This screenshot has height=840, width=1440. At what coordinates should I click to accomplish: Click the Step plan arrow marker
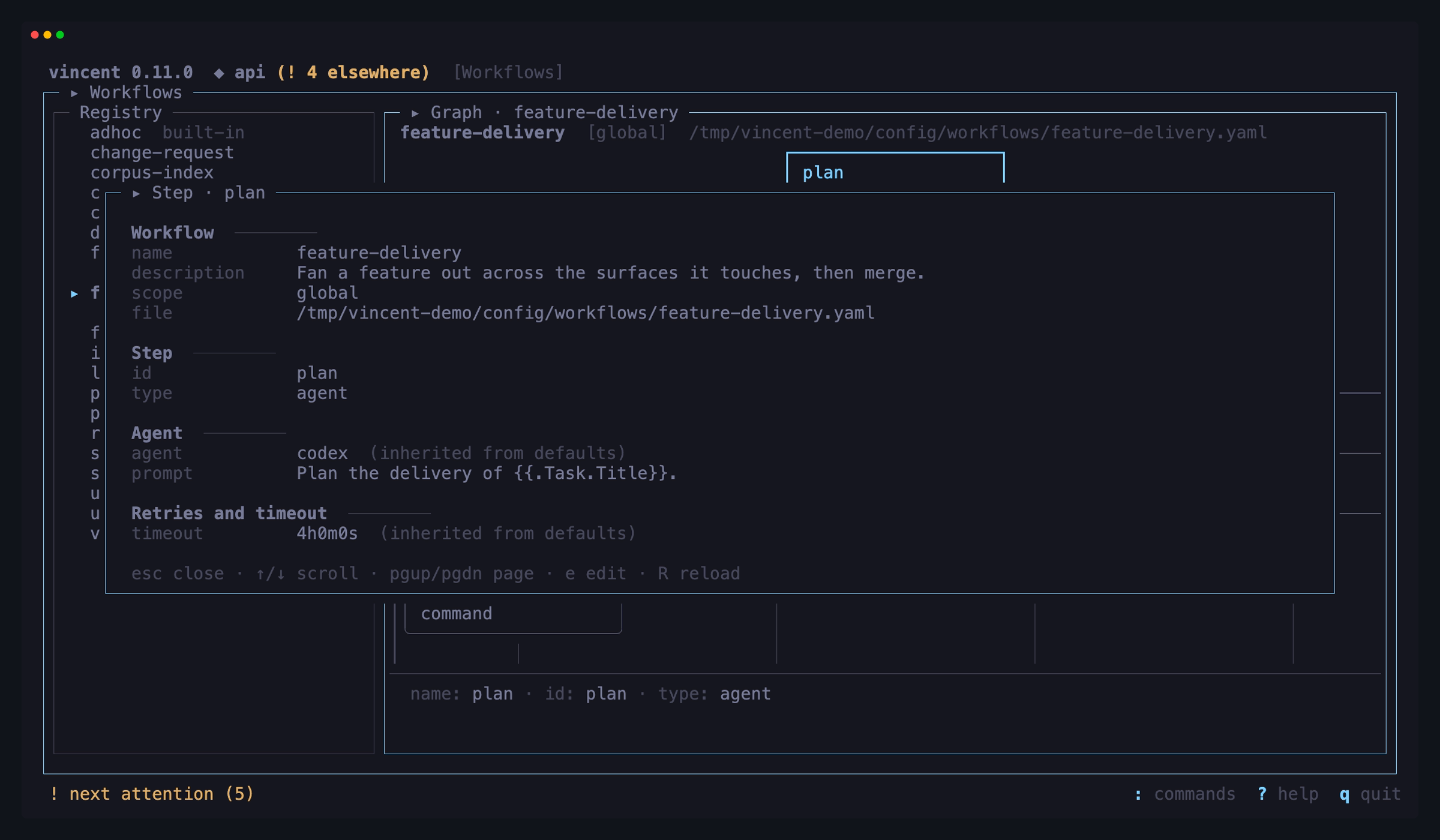137,193
